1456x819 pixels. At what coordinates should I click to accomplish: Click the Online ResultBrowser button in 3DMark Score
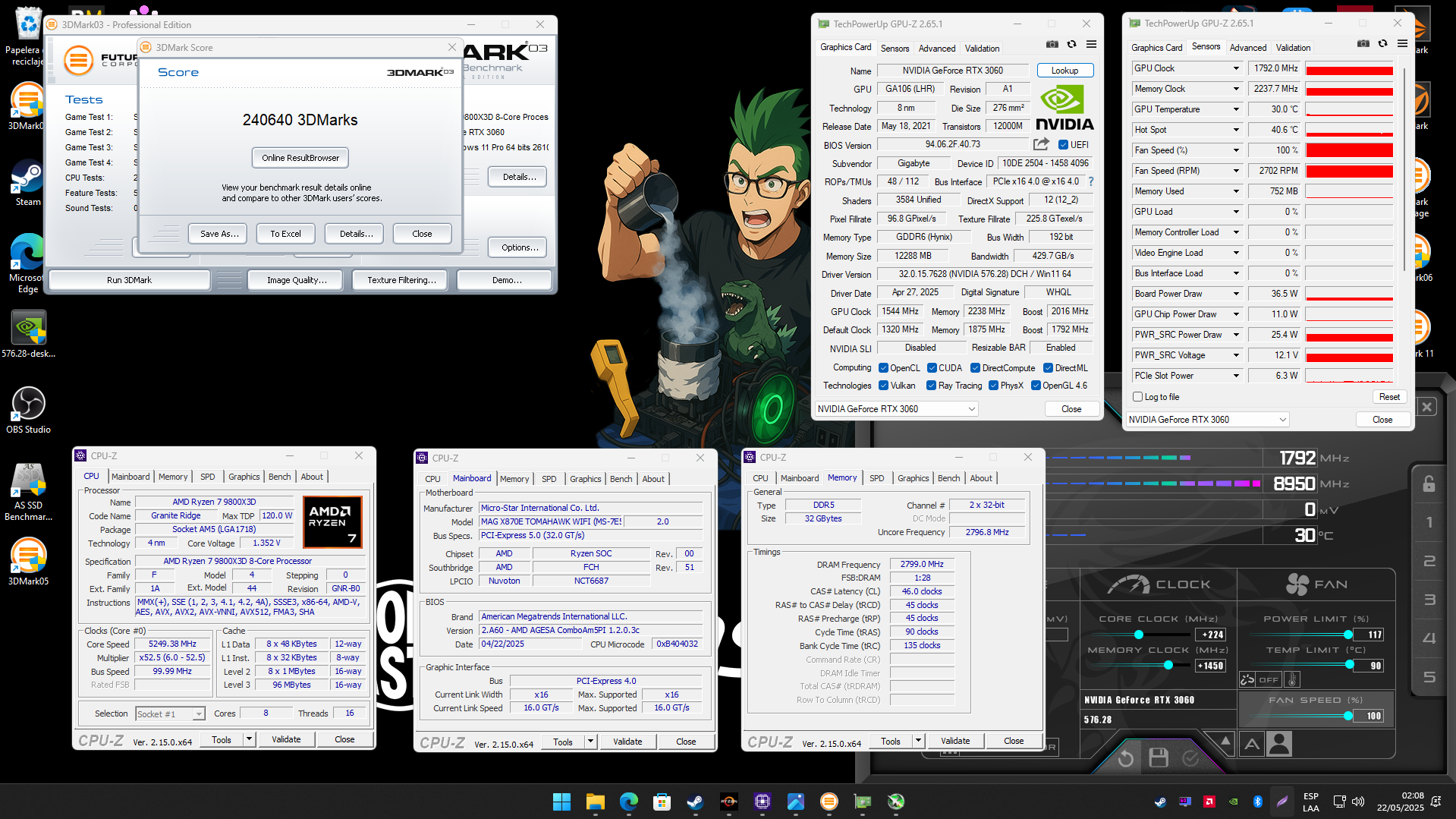point(300,158)
